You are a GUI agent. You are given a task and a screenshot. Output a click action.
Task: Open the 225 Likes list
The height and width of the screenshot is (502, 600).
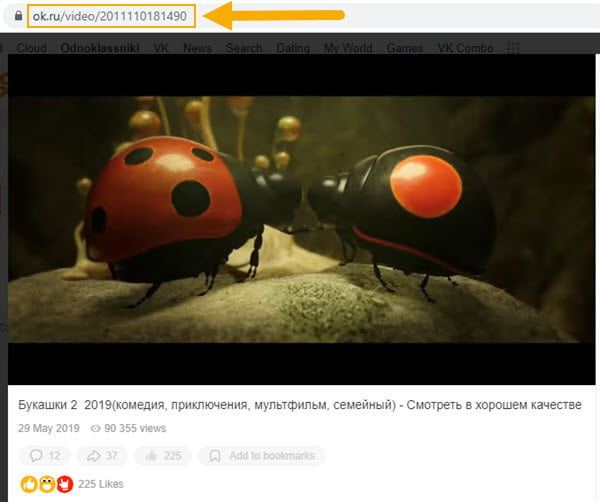tap(101, 484)
